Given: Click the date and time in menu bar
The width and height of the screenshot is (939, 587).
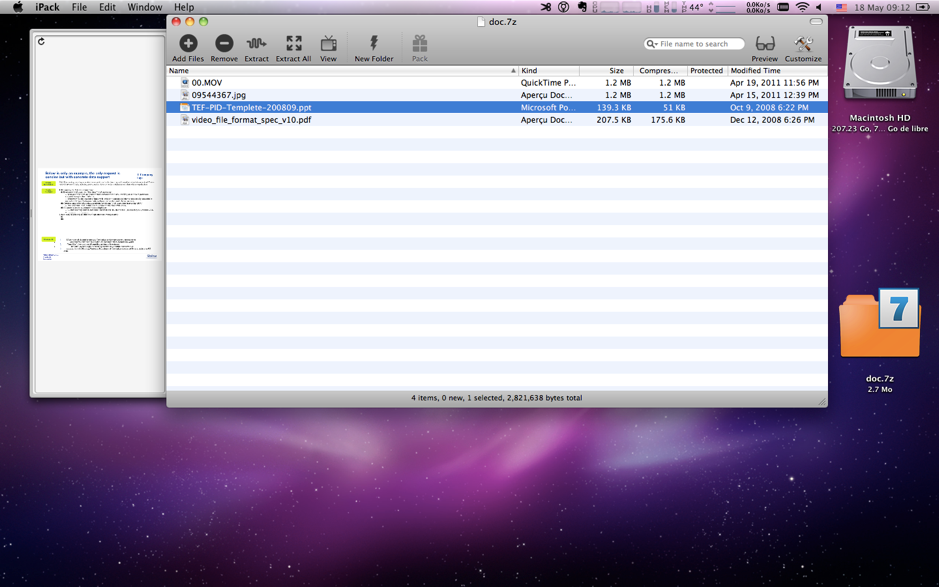Looking at the screenshot, I should point(882,7).
